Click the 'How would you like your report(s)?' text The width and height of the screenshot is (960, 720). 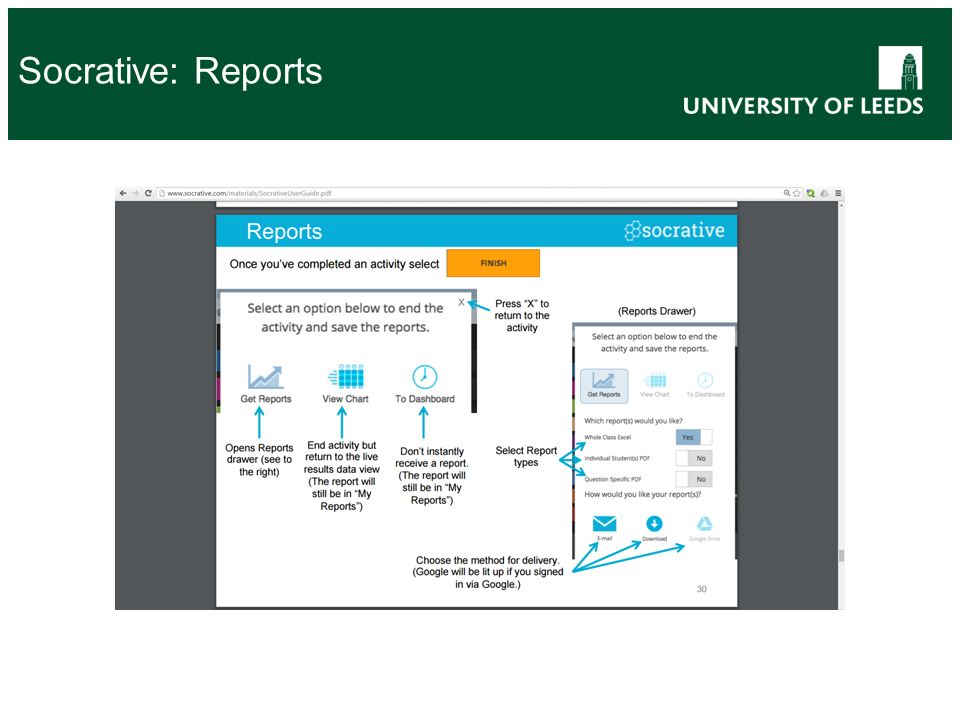pos(642,494)
